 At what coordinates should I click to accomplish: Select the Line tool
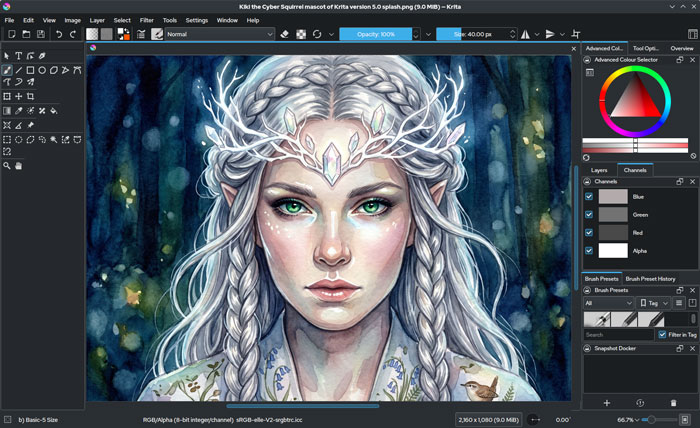coord(18,70)
